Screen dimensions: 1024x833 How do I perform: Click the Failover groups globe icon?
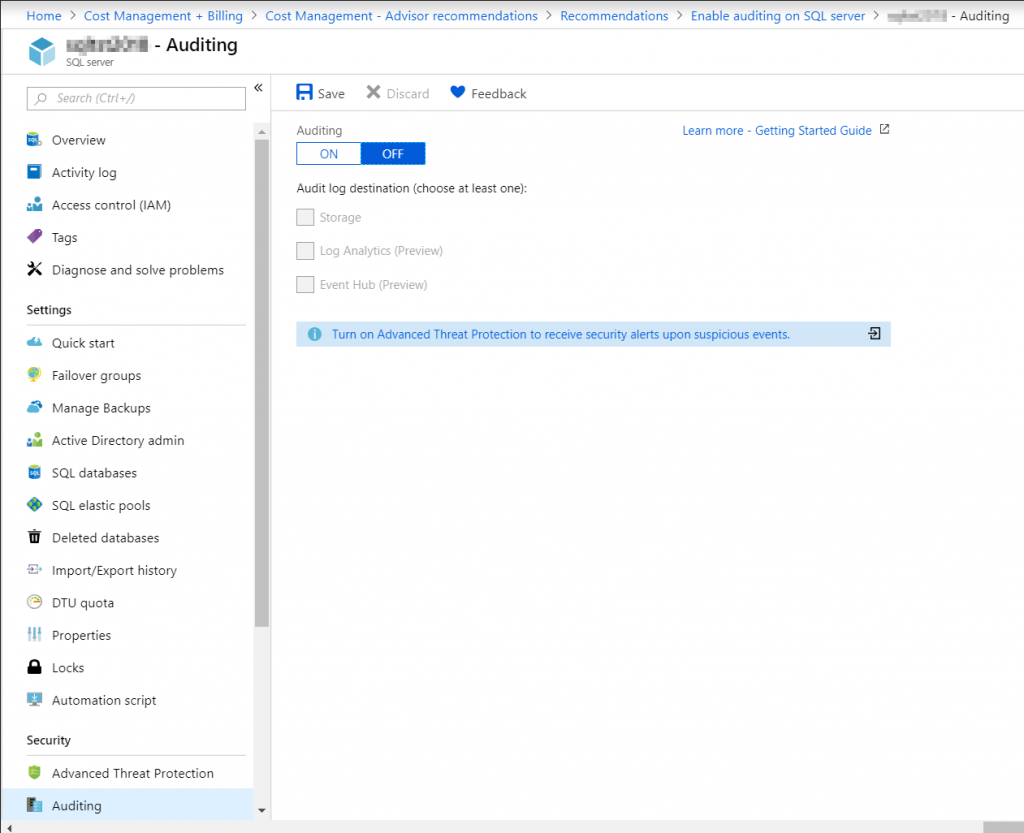click(34, 374)
